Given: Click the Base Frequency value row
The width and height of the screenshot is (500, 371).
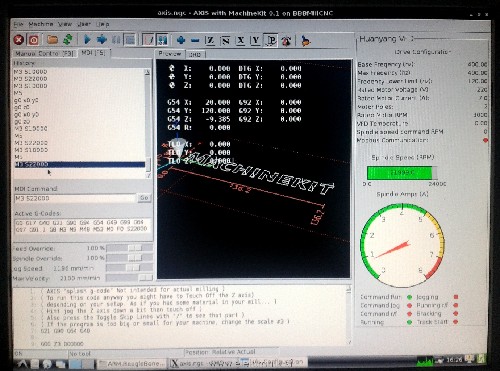Looking at the screenshot, I should 422,64.
